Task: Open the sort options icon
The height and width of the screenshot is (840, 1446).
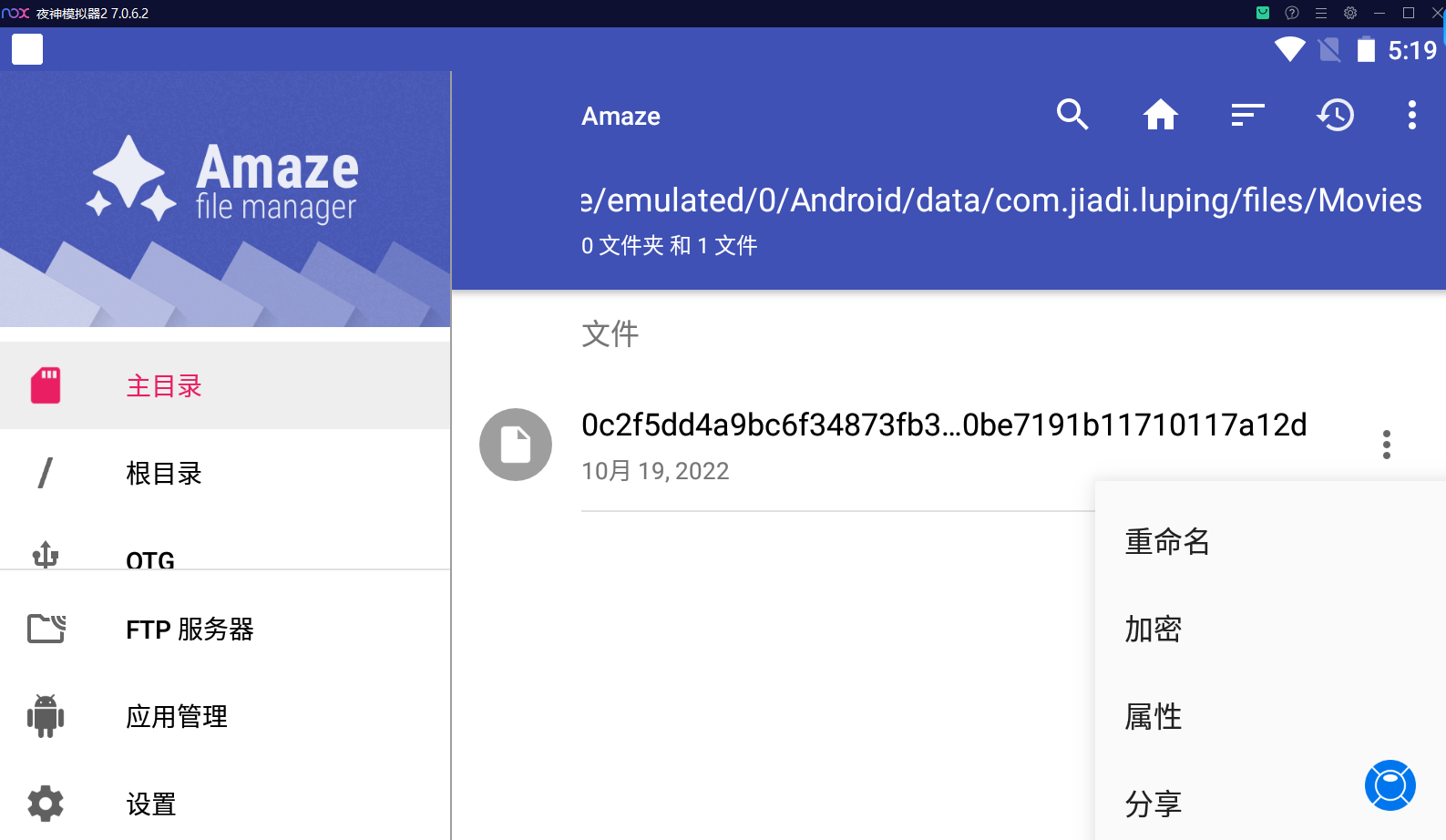Action: [x=1247, y=115]
